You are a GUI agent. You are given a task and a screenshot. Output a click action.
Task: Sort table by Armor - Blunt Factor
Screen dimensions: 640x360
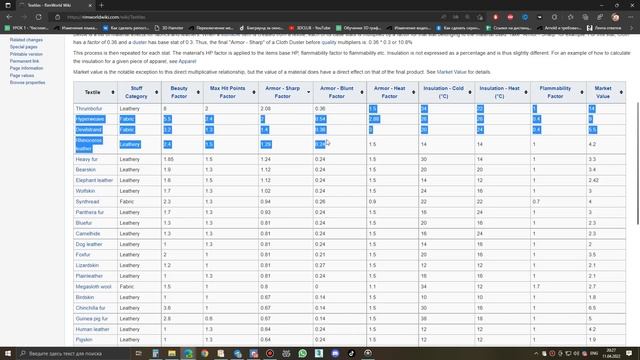click(x=340, y=92)
